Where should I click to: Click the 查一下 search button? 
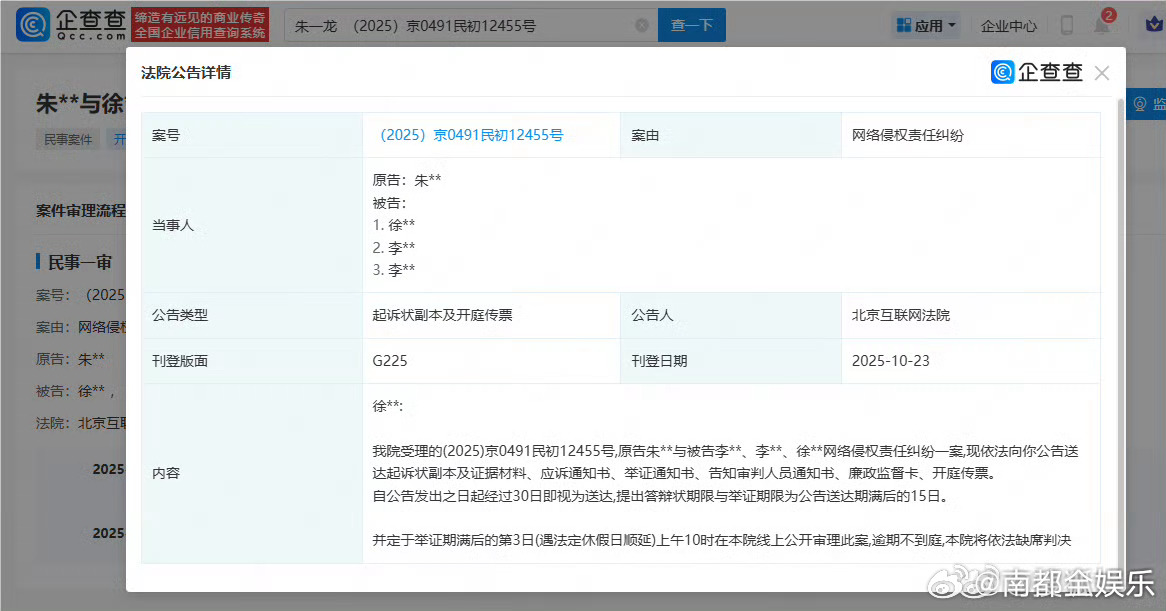(x=692, y=25)
